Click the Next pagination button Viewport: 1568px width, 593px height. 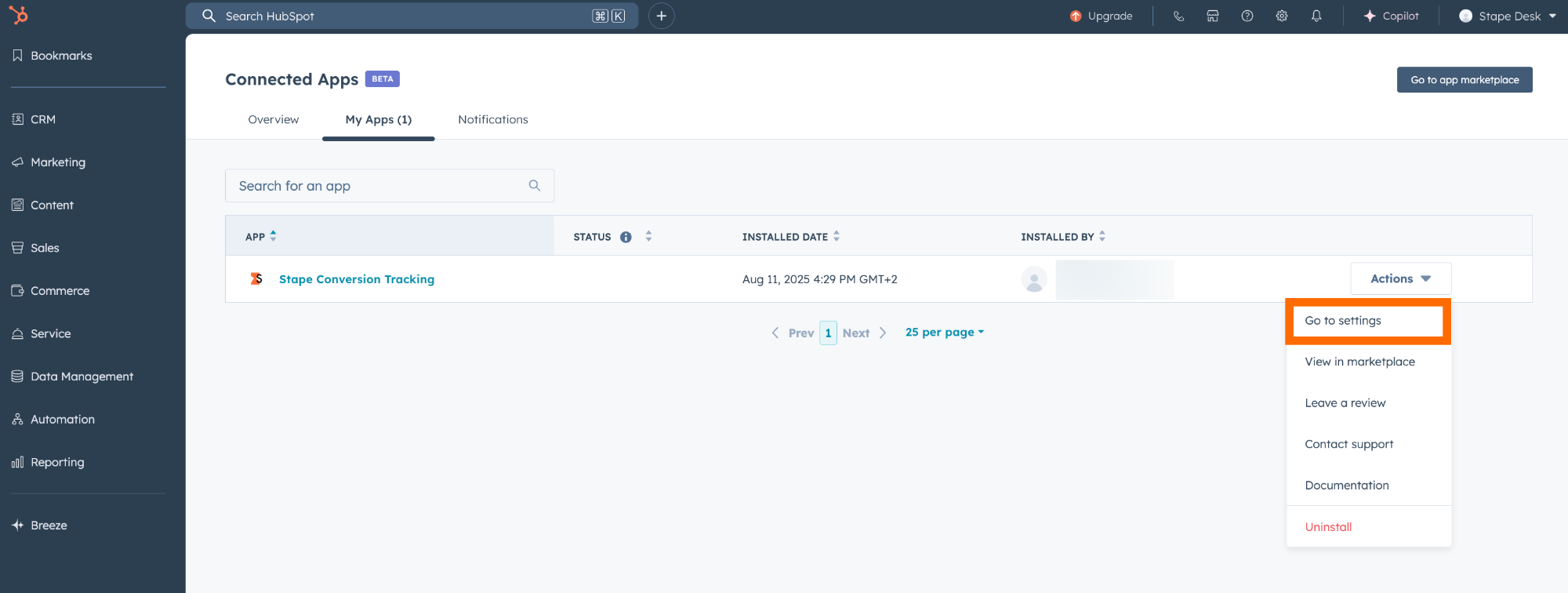click(x=865, y=333)
